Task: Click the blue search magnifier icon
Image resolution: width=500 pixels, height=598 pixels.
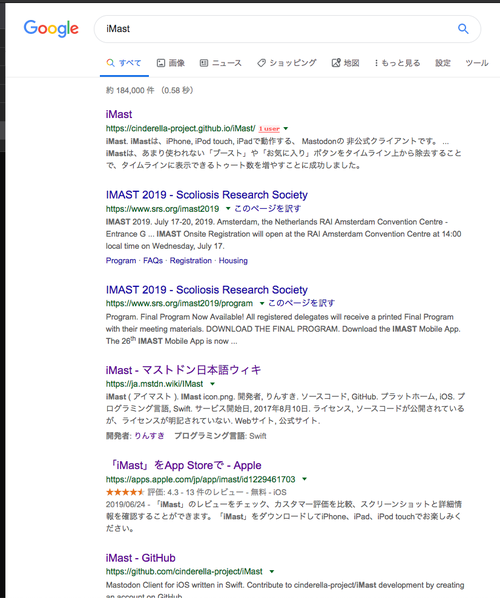Action: pos(463,29)
